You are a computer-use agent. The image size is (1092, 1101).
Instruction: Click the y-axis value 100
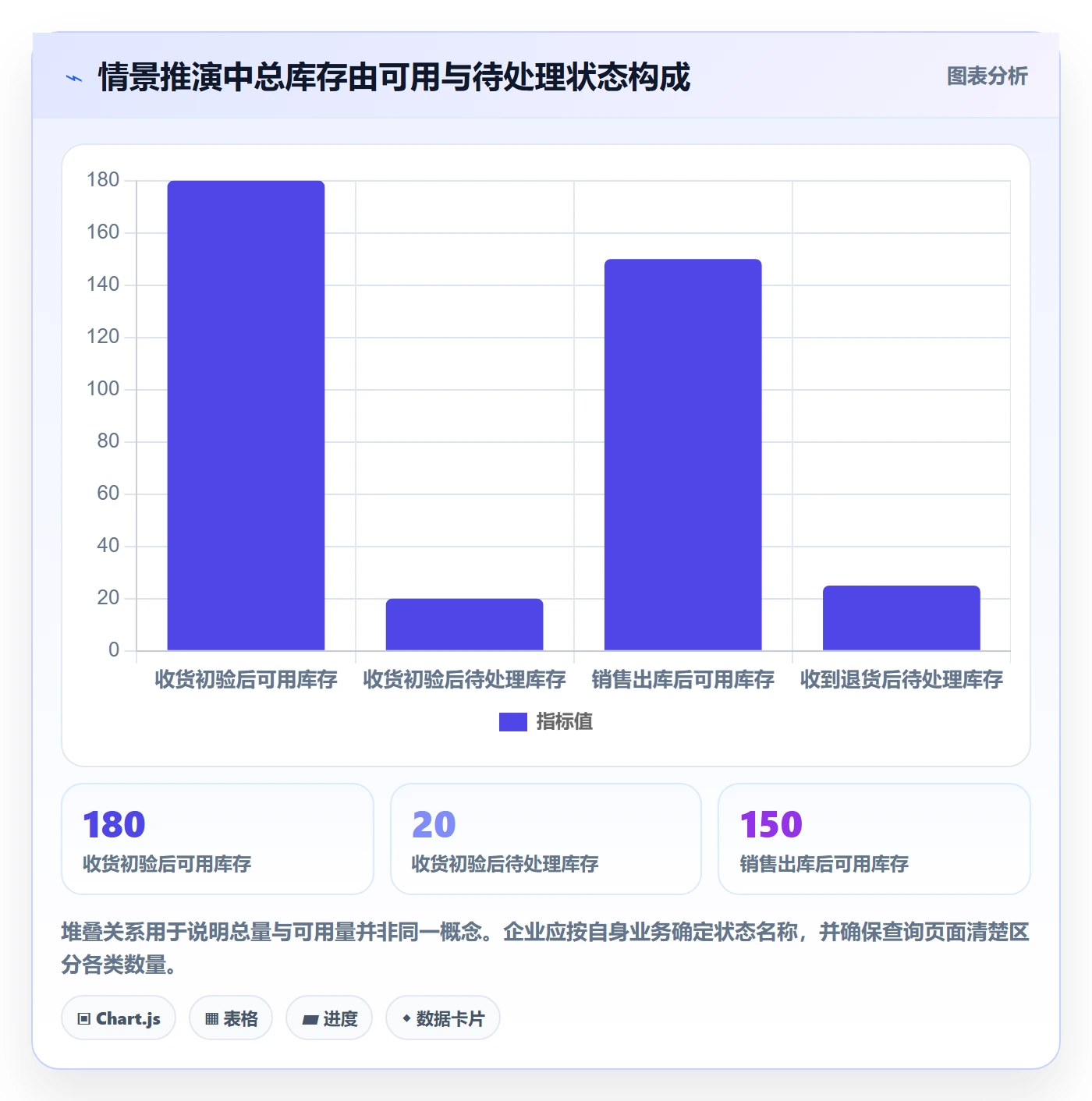click(103, 389)
